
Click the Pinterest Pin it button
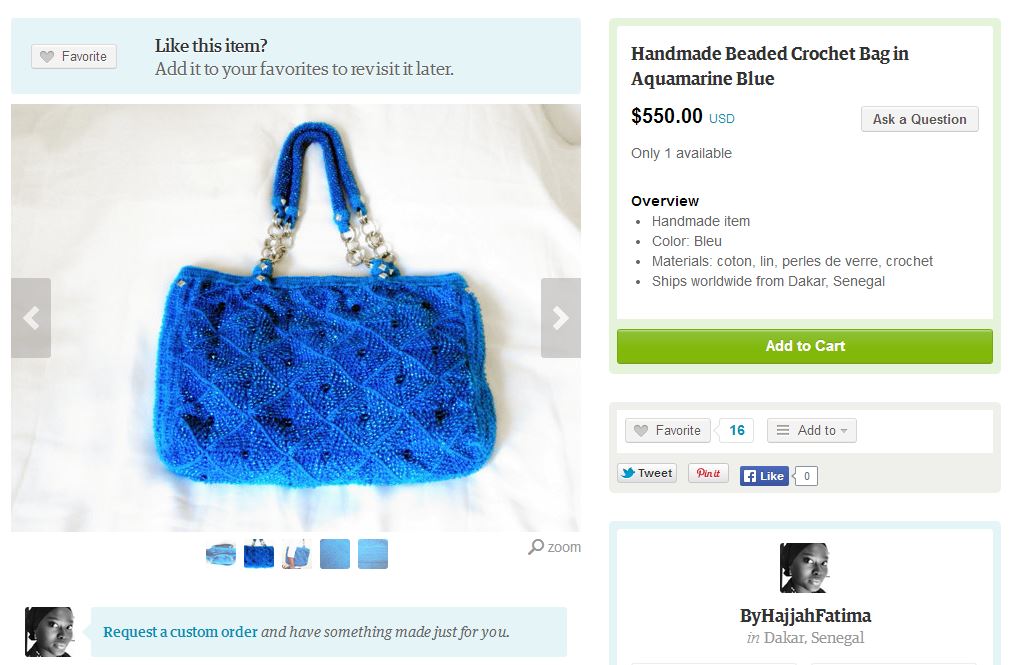coord(708,473)
